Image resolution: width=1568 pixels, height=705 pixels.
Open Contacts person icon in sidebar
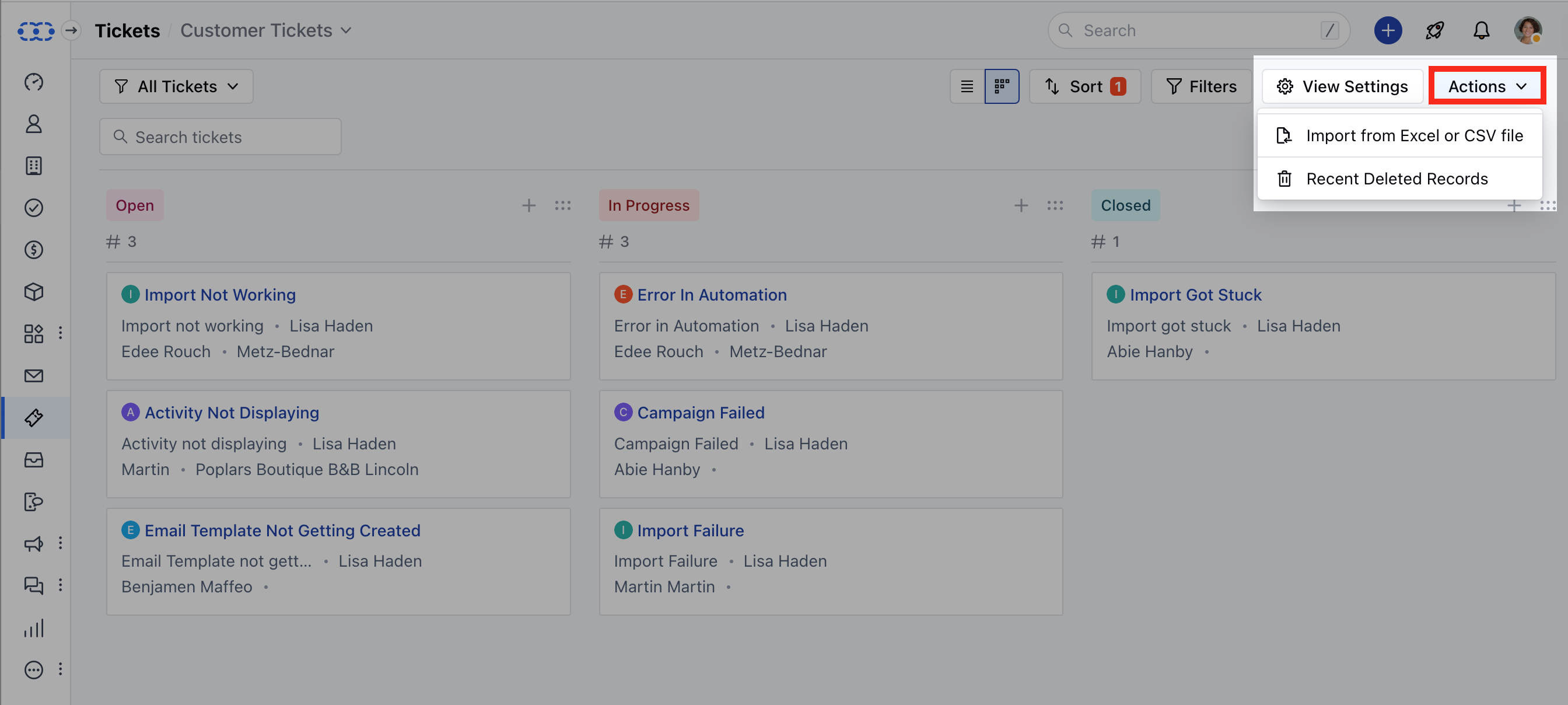(x=33, y=124)
